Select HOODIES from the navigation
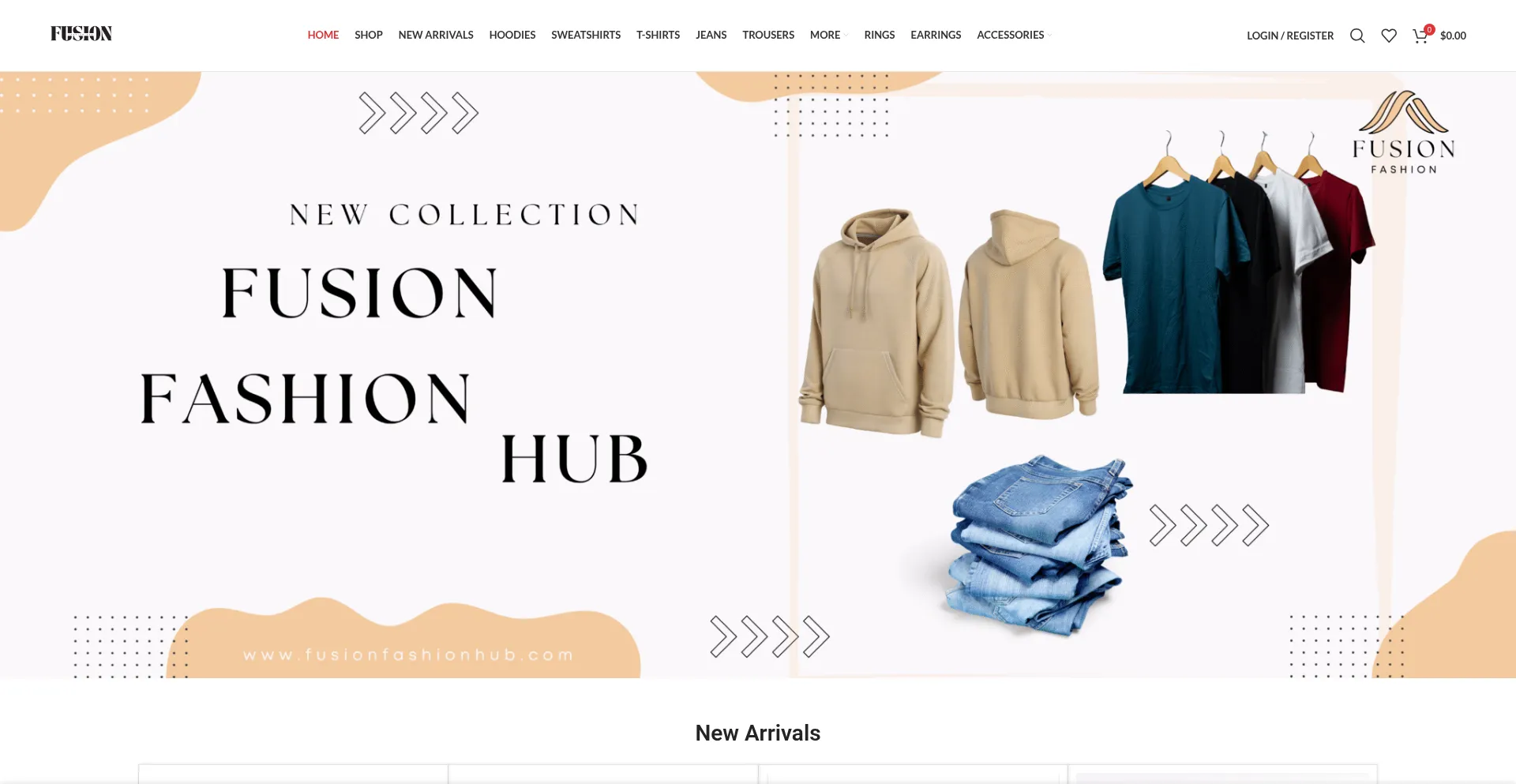 512,35
